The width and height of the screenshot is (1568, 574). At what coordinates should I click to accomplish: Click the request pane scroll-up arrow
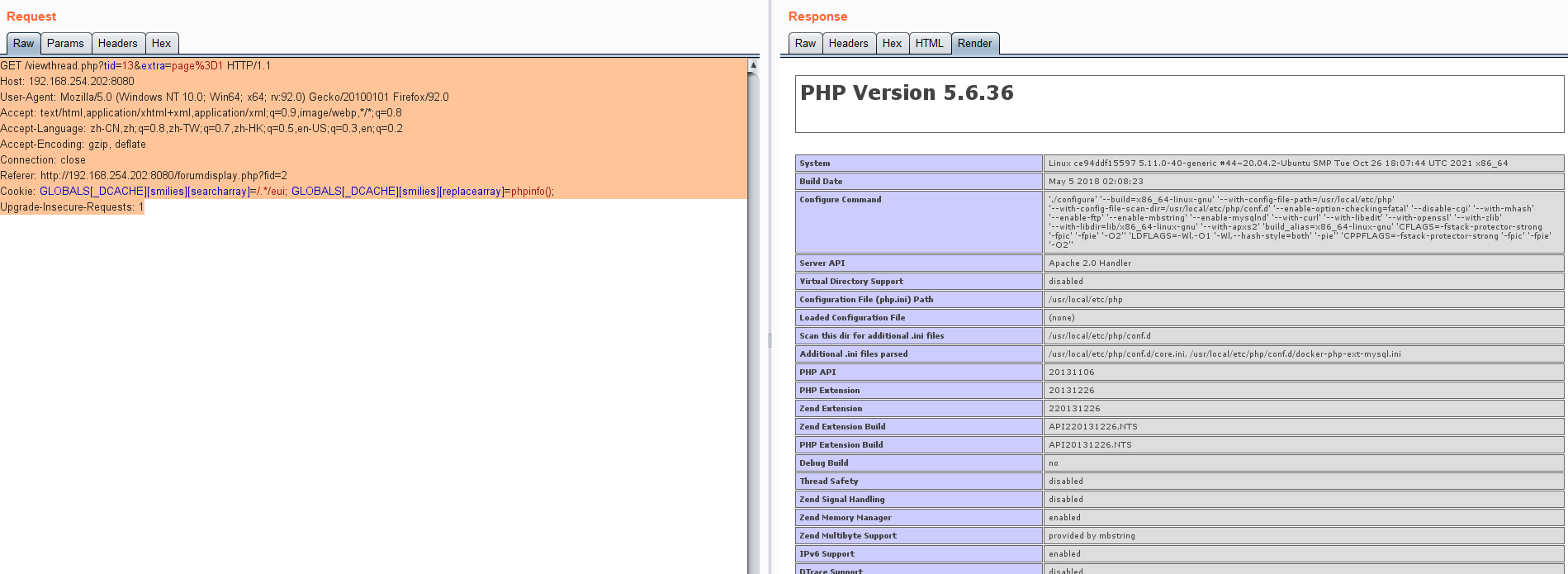click(x=753, y=64)
